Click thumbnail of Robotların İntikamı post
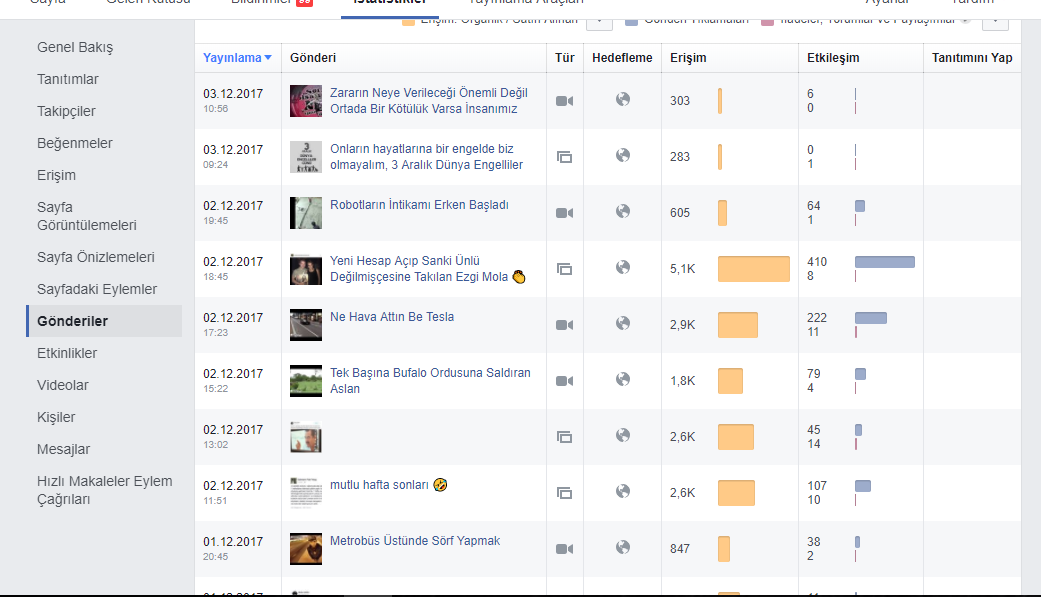 306,213
